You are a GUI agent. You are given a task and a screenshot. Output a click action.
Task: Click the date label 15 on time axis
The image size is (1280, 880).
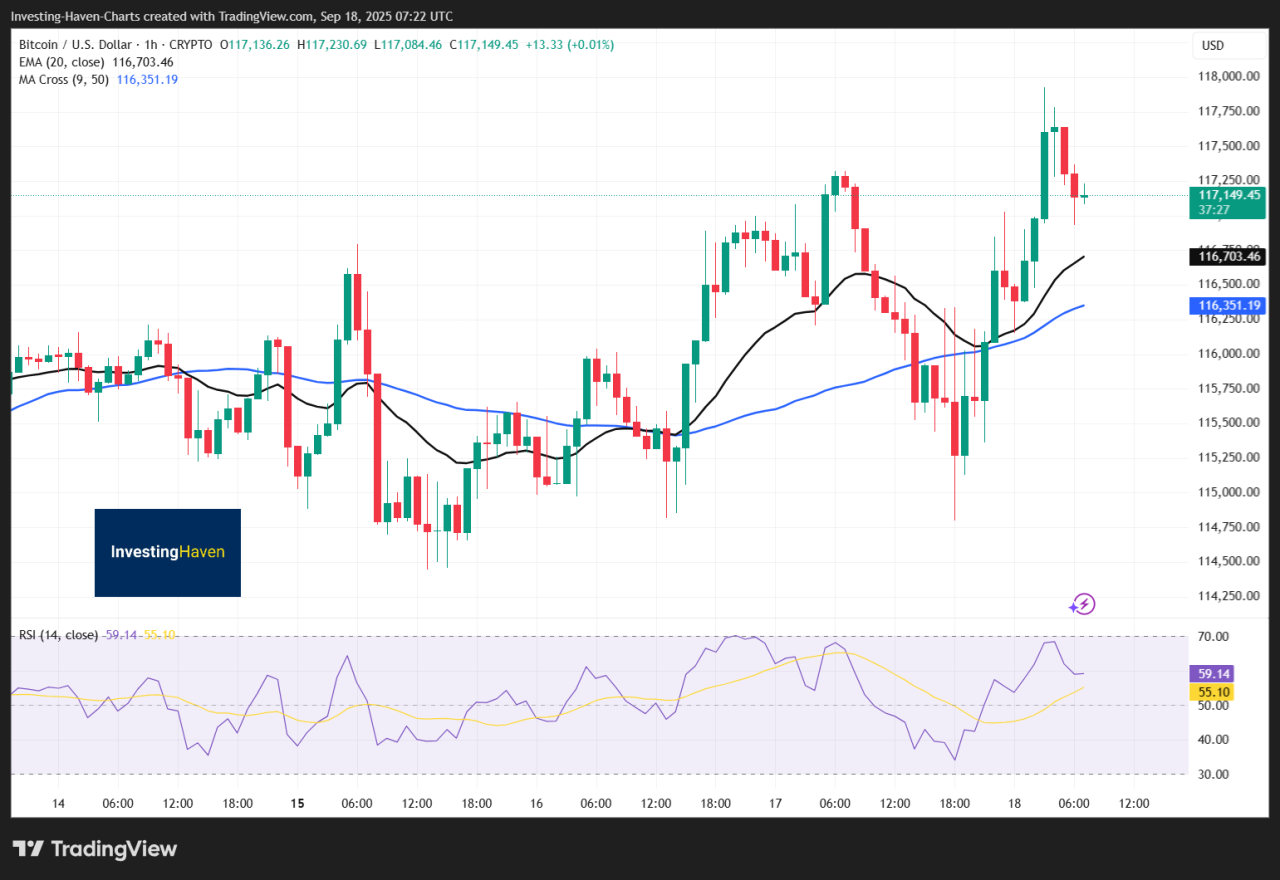click(x=297, y=803)
